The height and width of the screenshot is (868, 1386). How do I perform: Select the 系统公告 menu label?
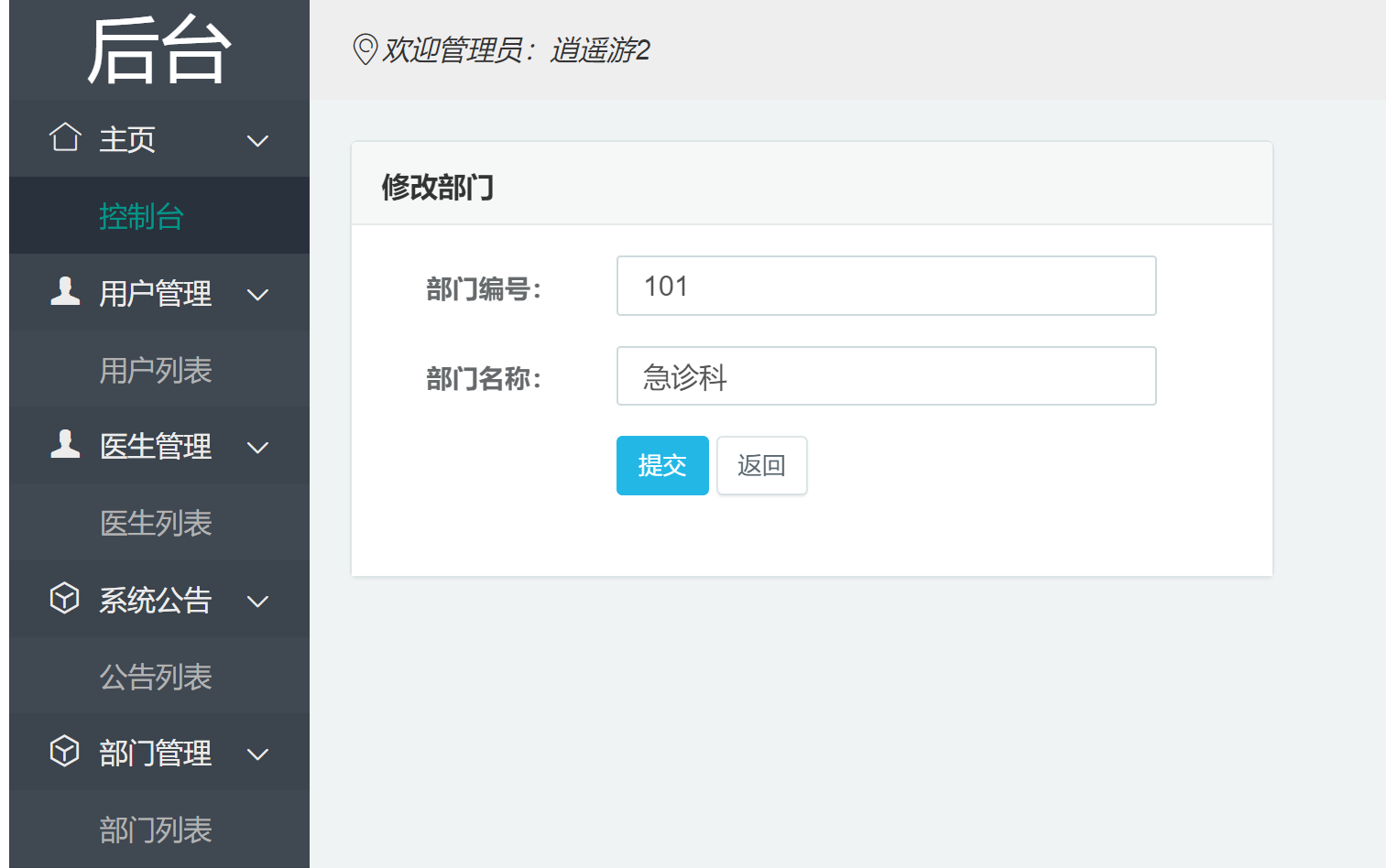click(156, 601)
